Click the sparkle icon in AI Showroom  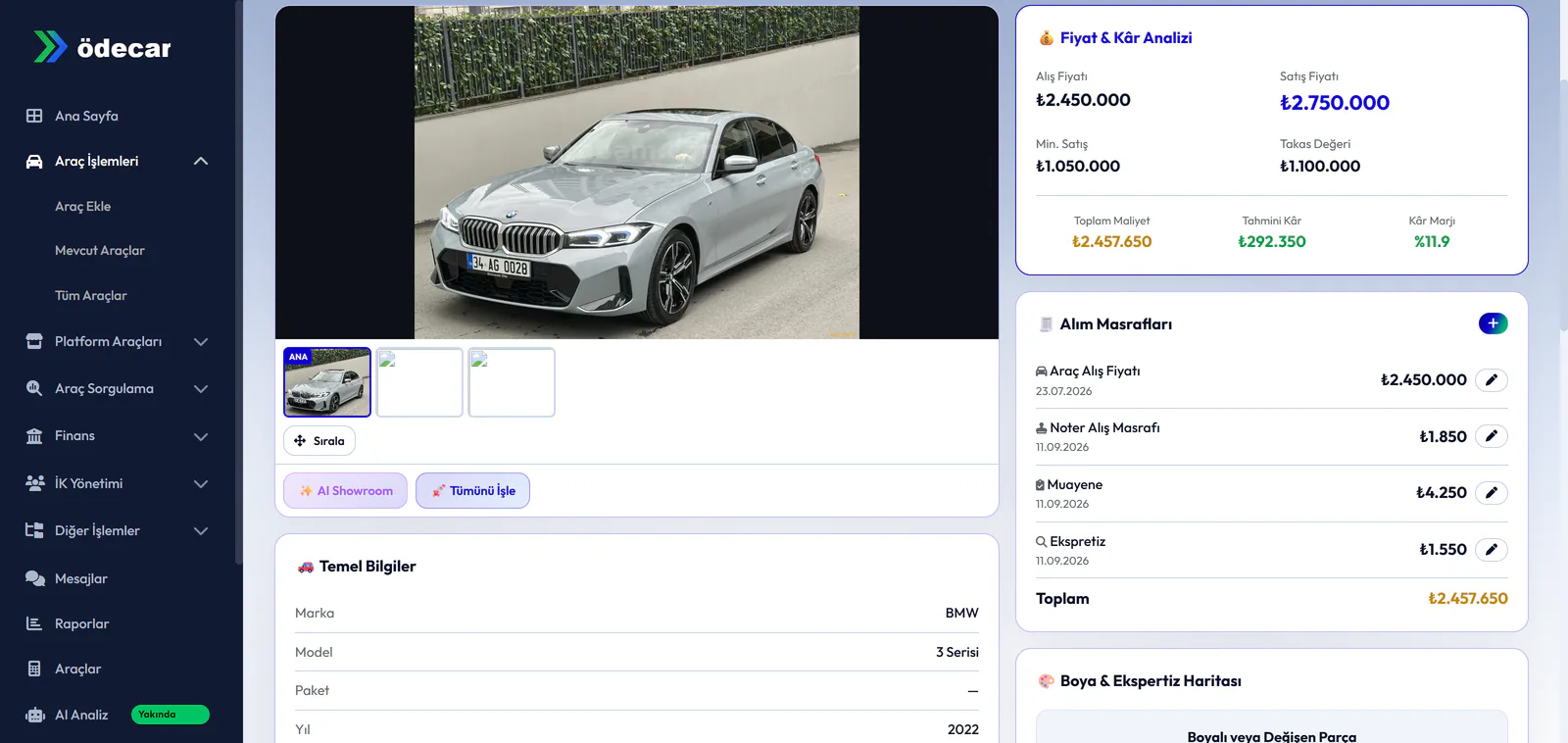[x=306, y=491]
